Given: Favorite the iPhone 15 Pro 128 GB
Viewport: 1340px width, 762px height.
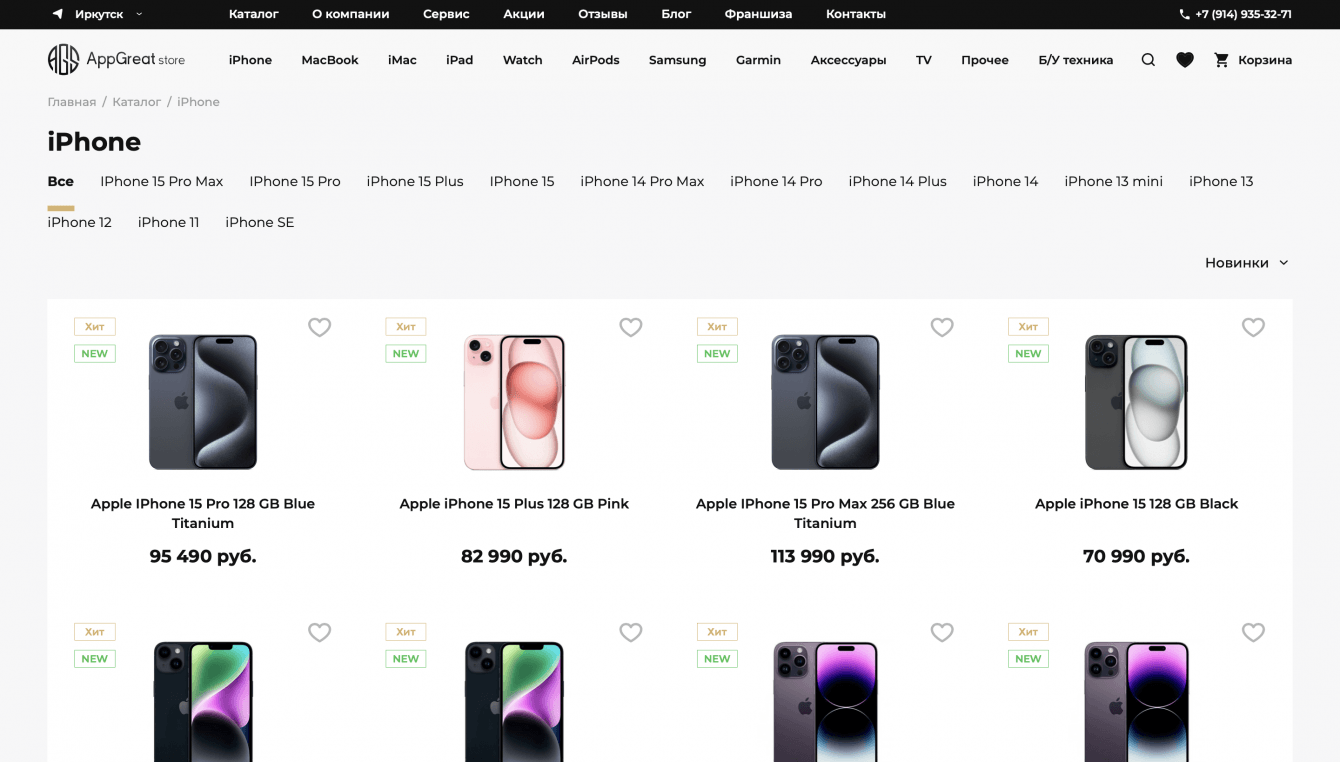Looking at the screenshot, I should coord(319,327).
